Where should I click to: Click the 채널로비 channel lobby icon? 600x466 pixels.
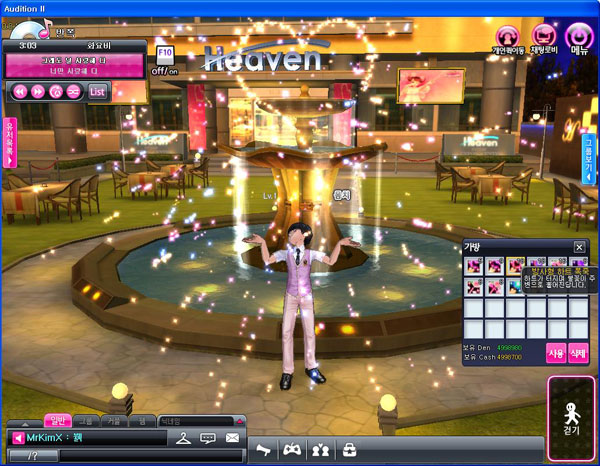click(x=542, y=38)
